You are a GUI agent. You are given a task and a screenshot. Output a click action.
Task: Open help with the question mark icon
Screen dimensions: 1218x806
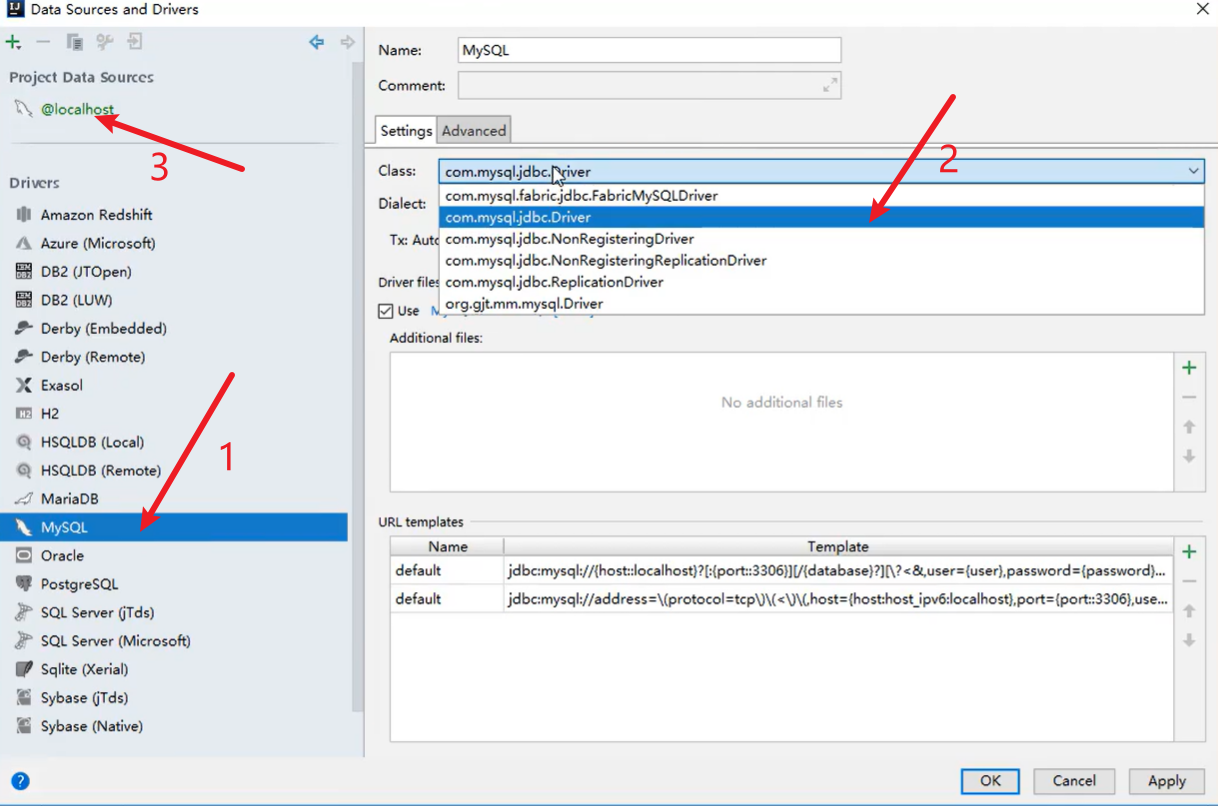tap(20, 781)
